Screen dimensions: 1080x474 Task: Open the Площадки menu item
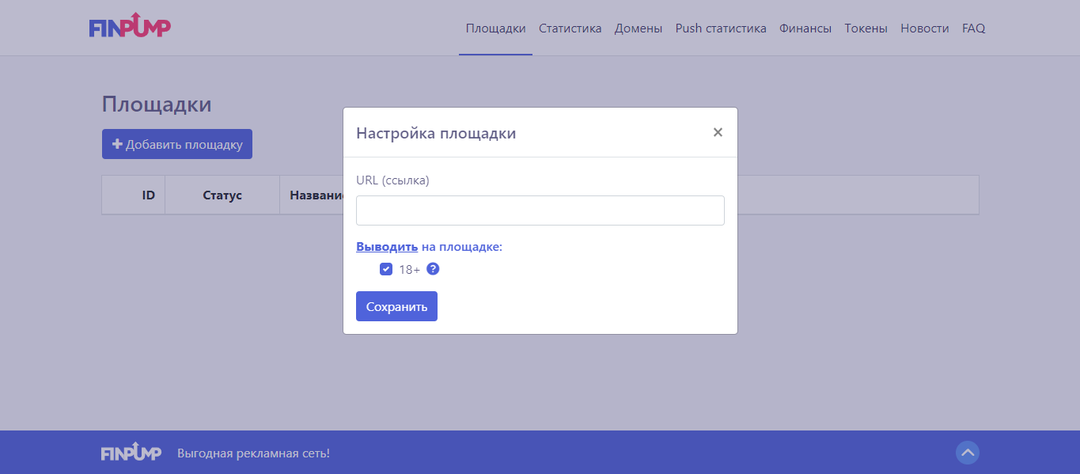point(496,28)
